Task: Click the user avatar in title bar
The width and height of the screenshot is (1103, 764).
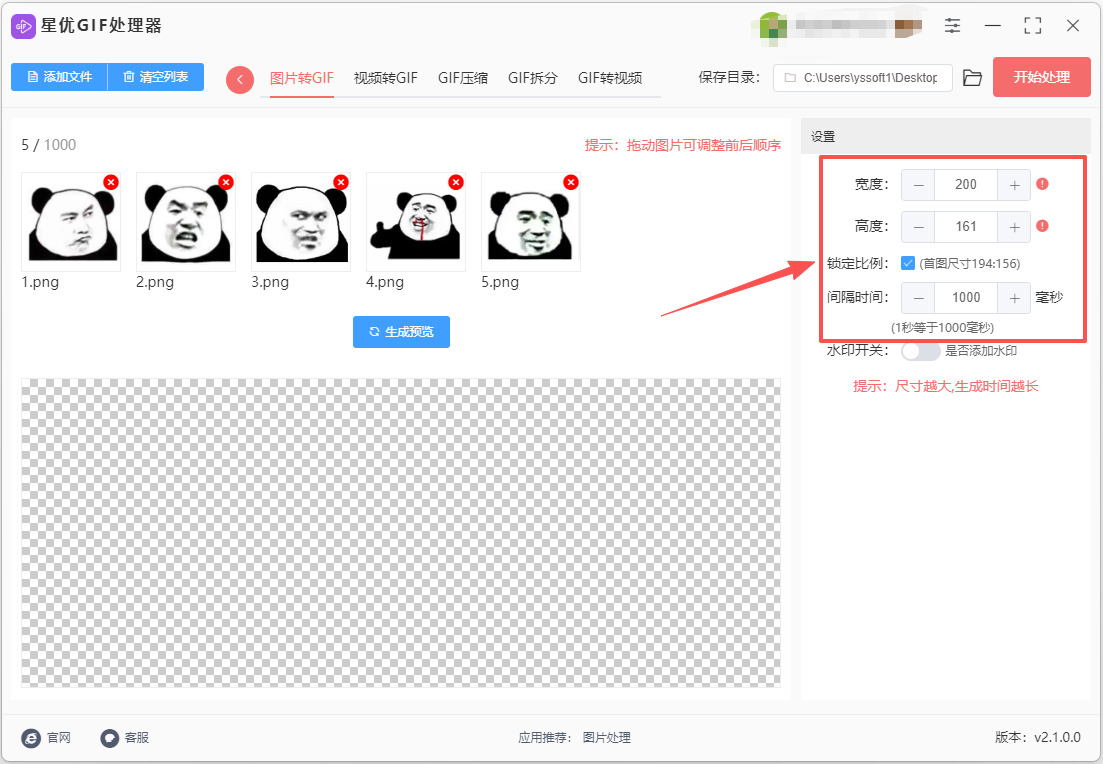Action: 773,28
